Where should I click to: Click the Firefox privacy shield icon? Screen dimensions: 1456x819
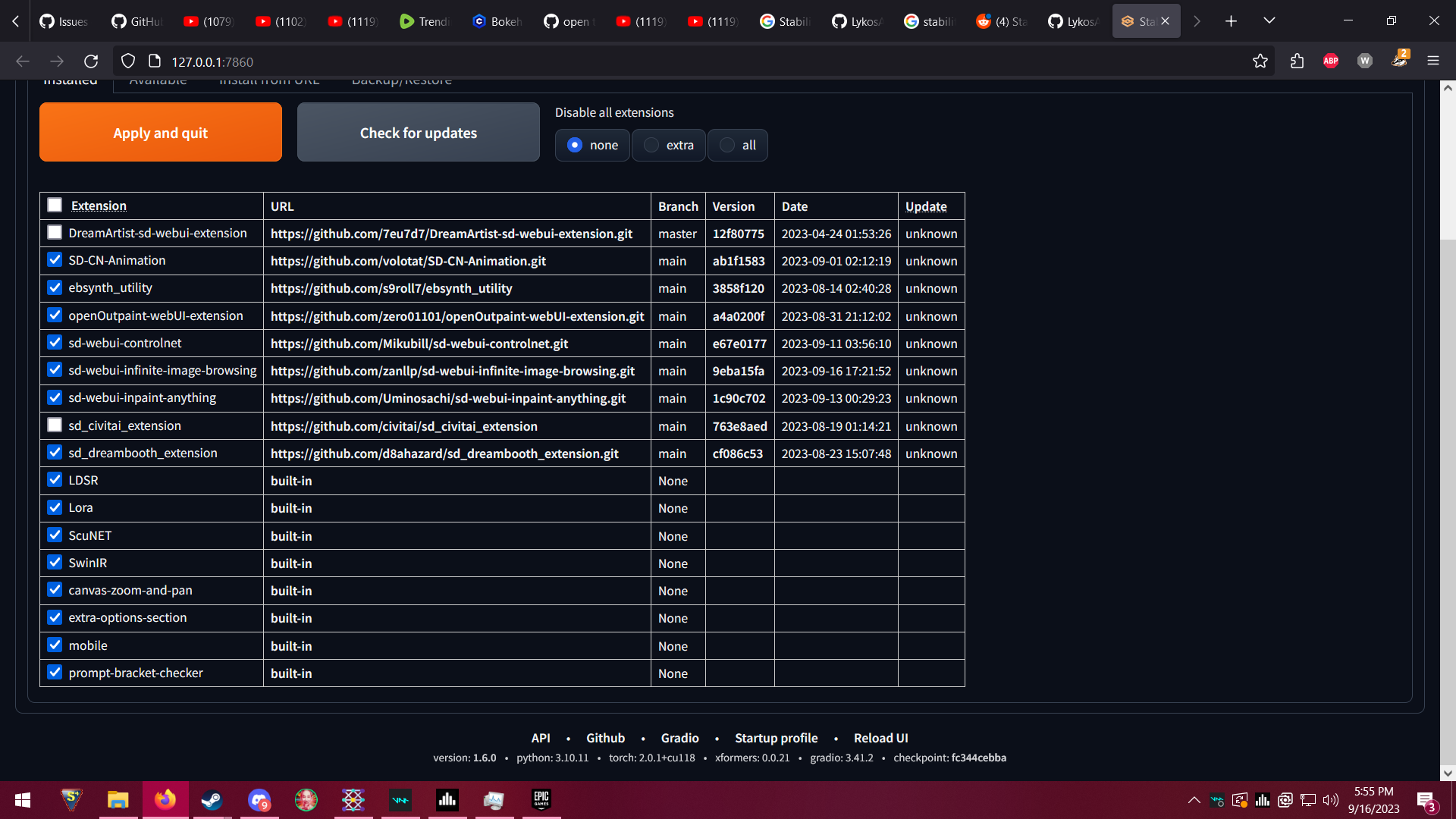click(127, 61)
